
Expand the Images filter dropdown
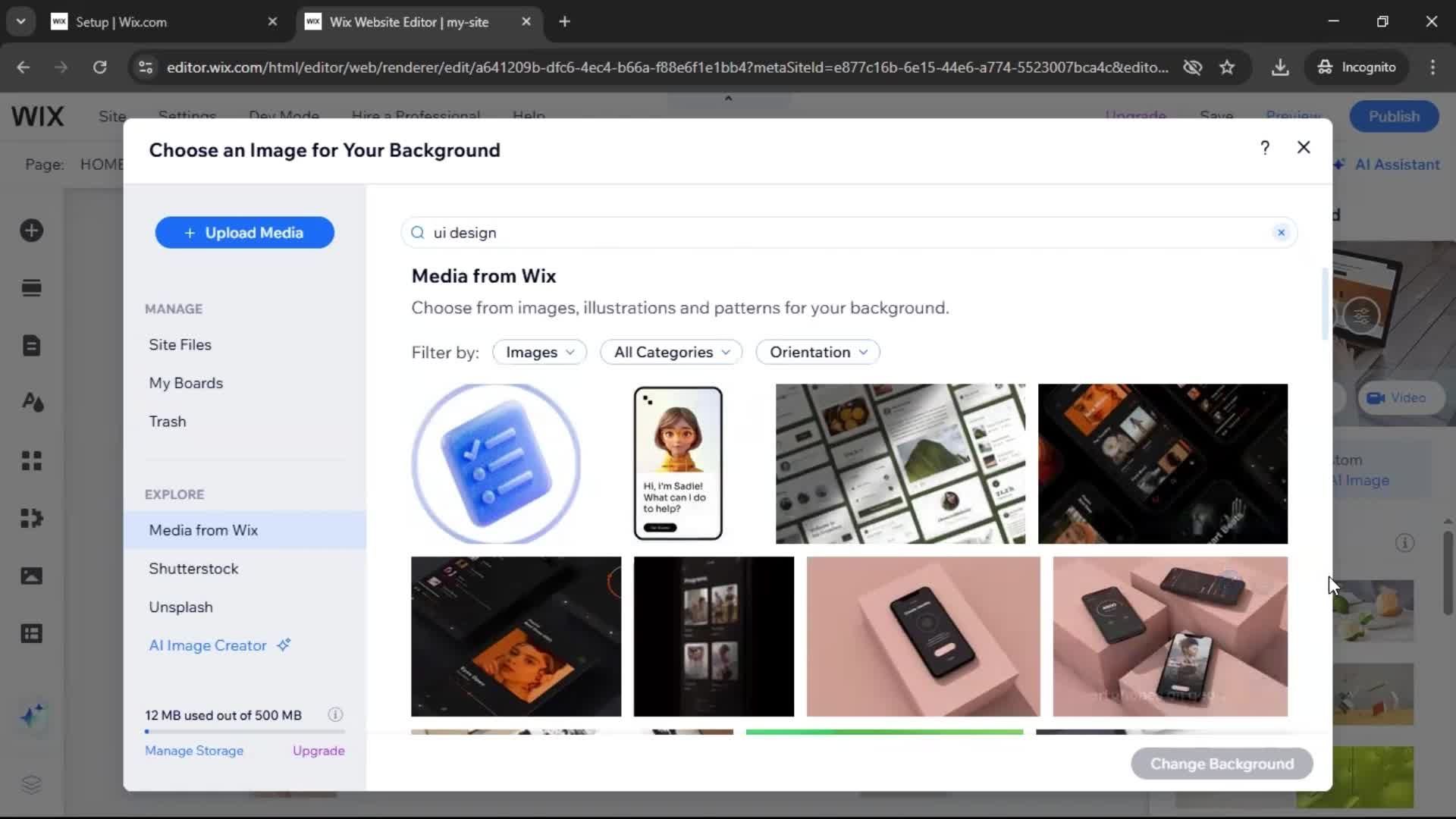(540, 352)
